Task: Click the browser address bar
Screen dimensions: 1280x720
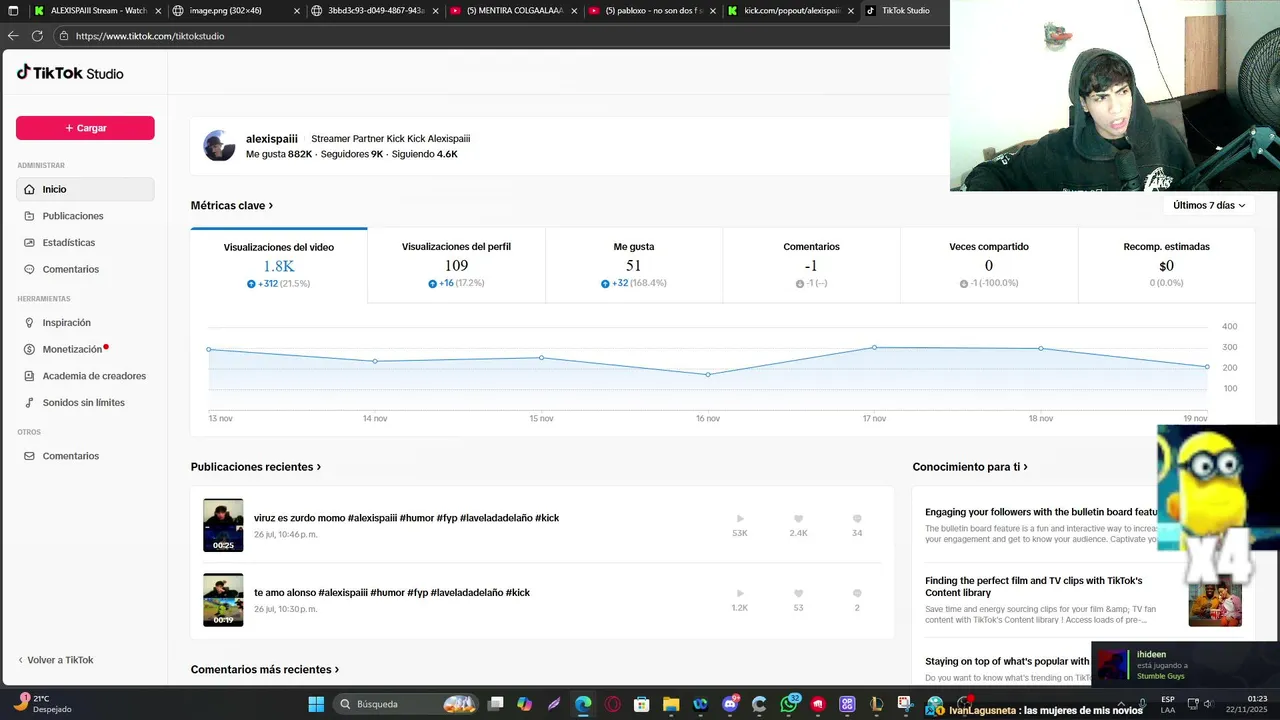Action: coord(500,36)
